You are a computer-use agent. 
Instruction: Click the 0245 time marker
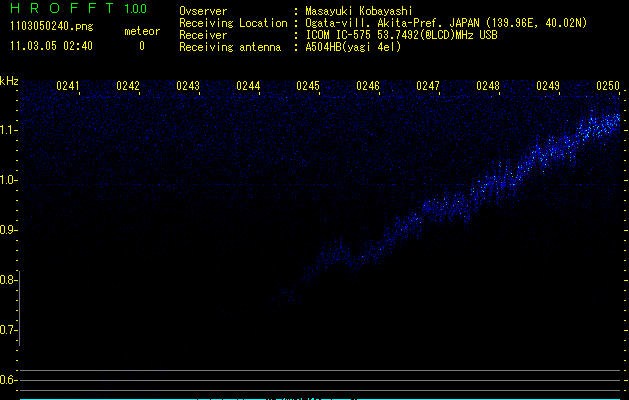(x=308, y=85)
